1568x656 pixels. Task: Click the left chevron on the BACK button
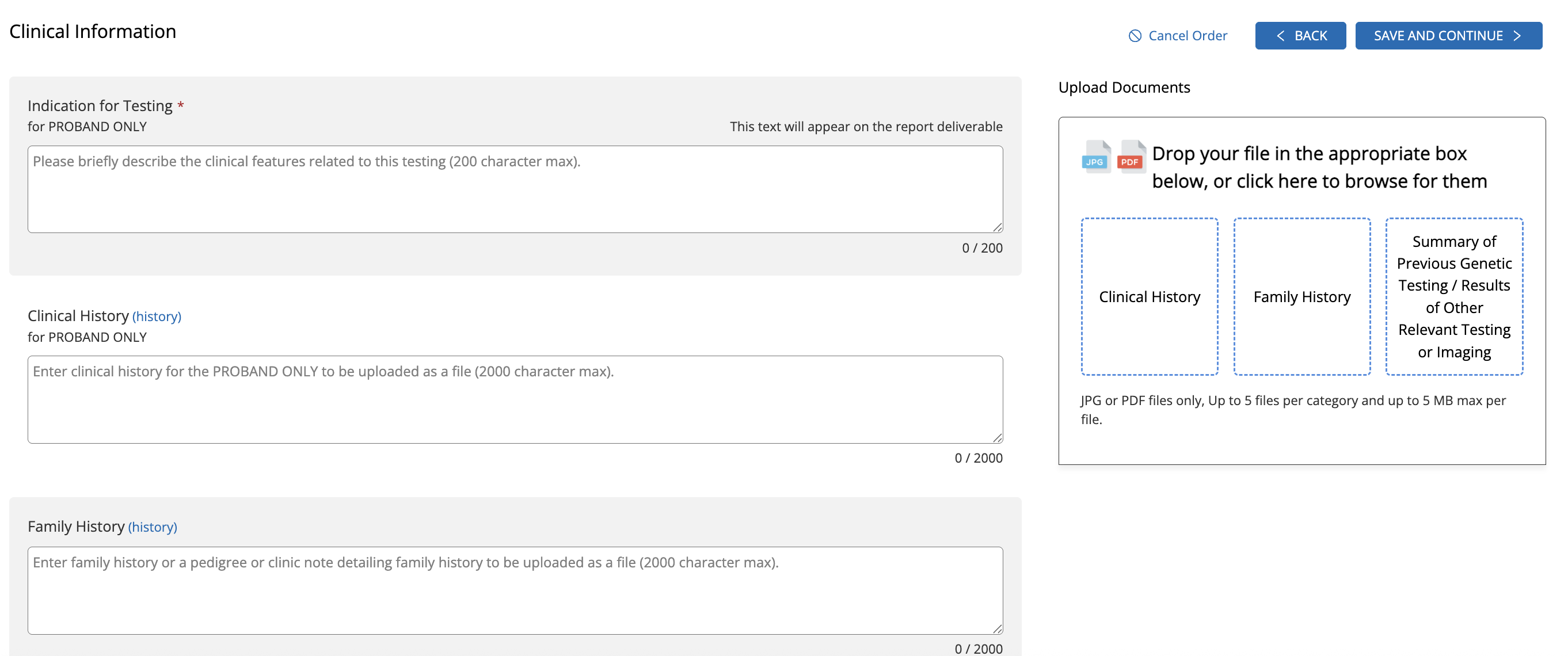(x=1281, y=36)
